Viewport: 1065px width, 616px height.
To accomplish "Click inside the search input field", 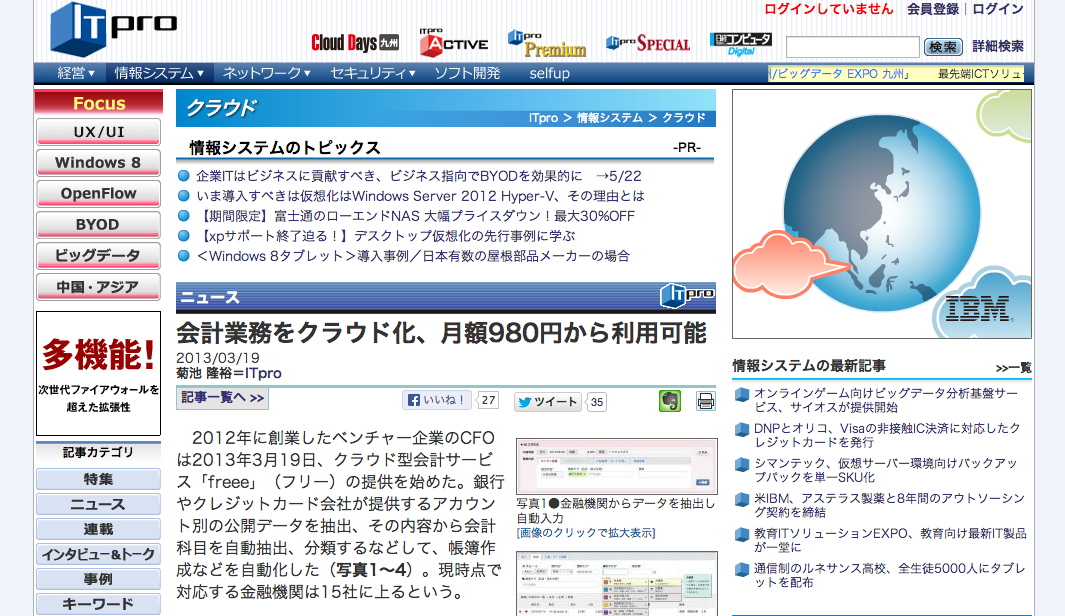I will pyautogui.click(x=852, y=46).
